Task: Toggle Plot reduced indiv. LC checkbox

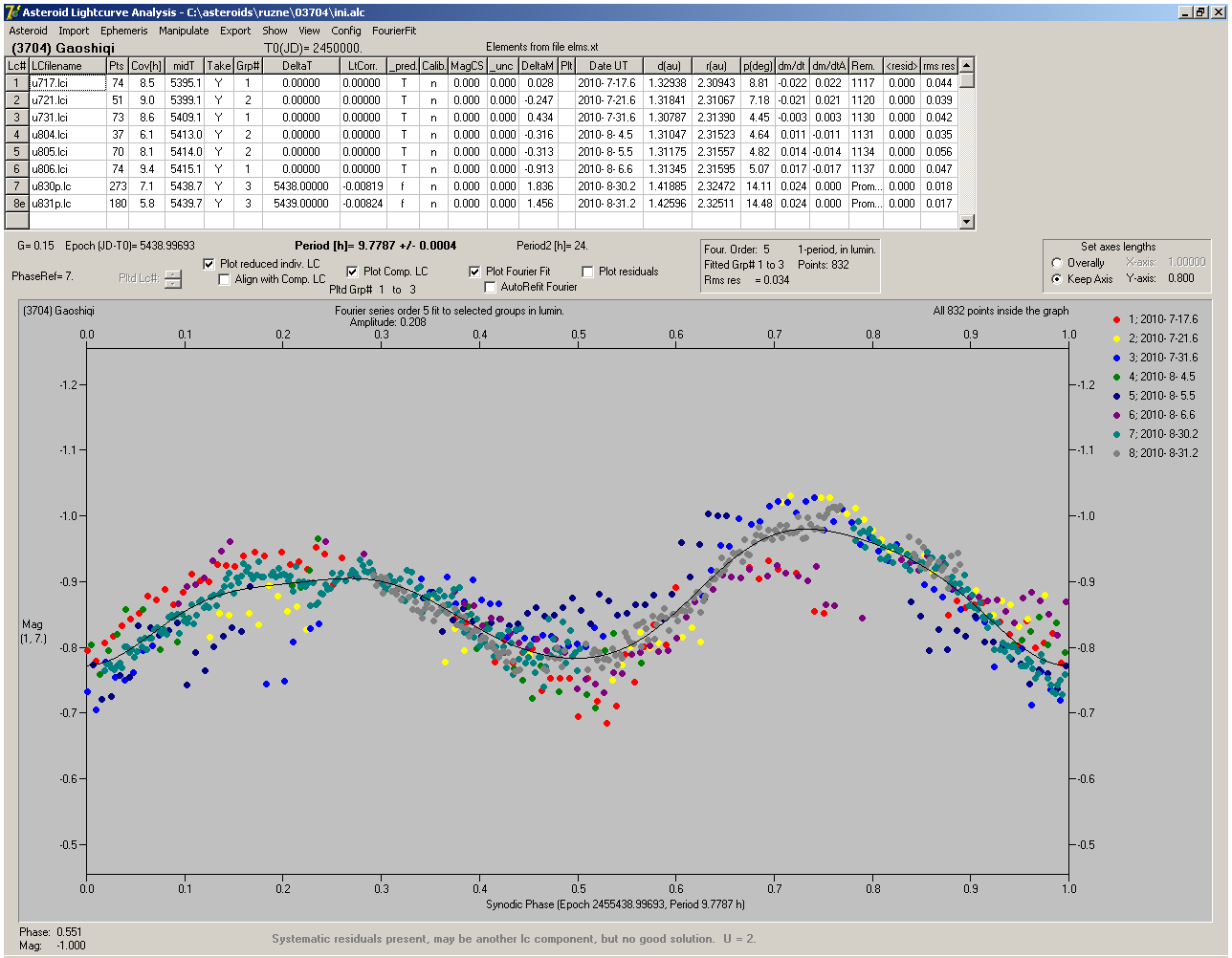Action: click(x=210, y=264)
